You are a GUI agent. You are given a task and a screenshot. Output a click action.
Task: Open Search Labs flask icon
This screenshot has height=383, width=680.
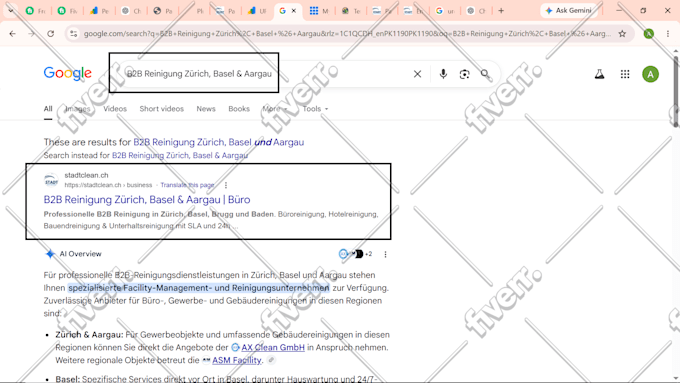click(x=599, y=74)
